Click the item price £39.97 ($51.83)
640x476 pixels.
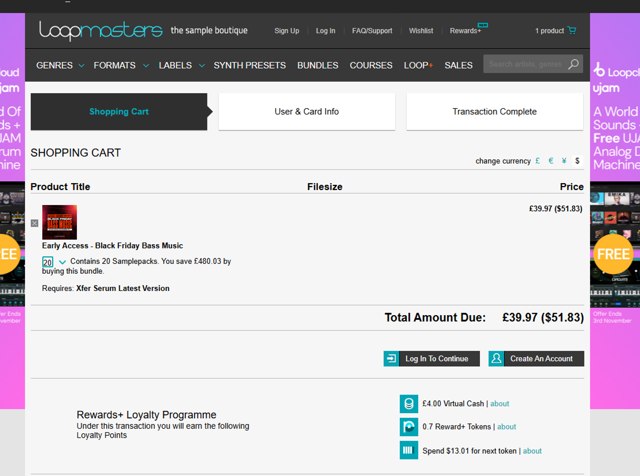[556, 209]
